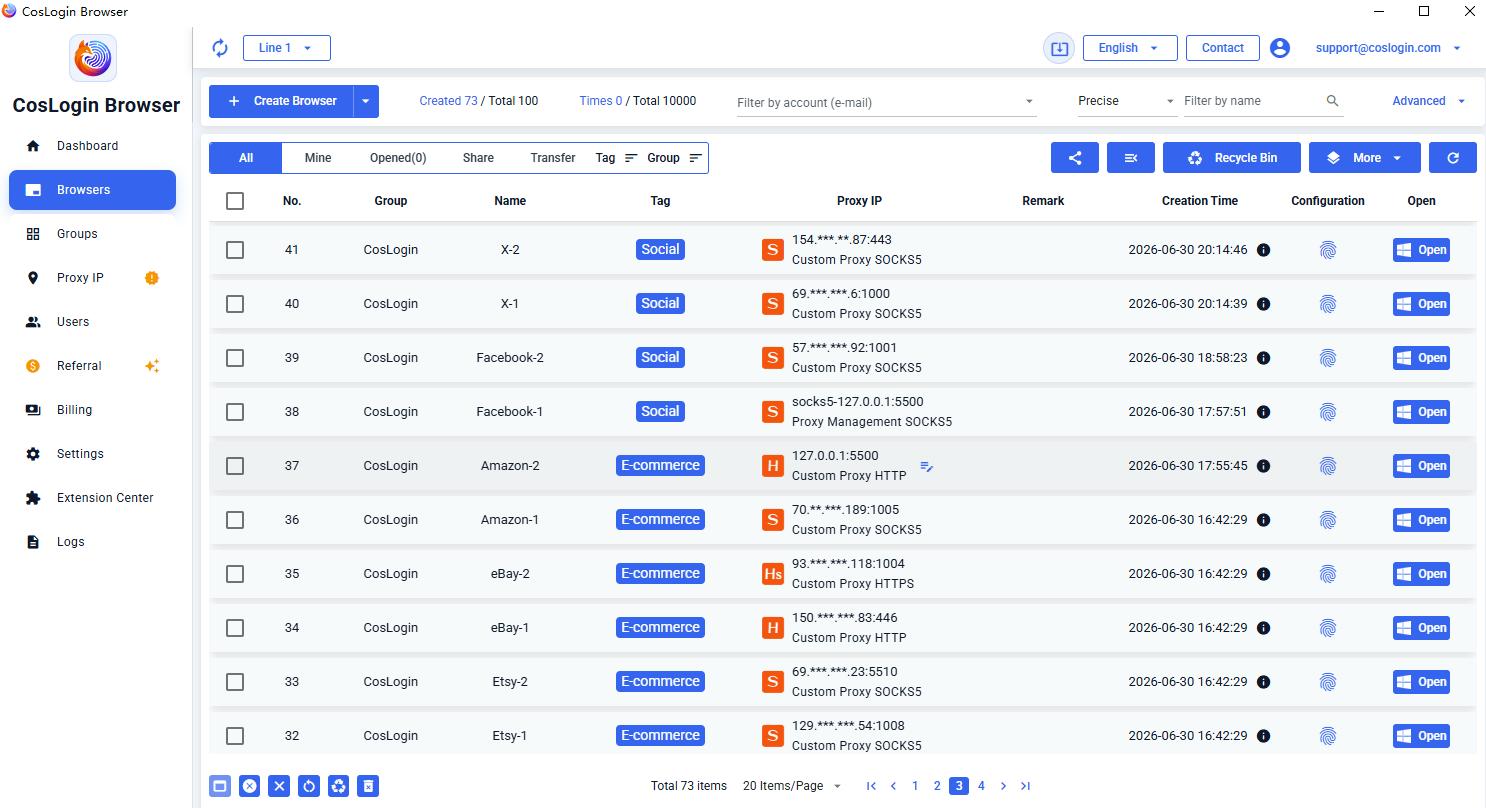Edit proxy icon in Amazon-2 row
This screenshot has width=1486, height=808.
(927, 467)
